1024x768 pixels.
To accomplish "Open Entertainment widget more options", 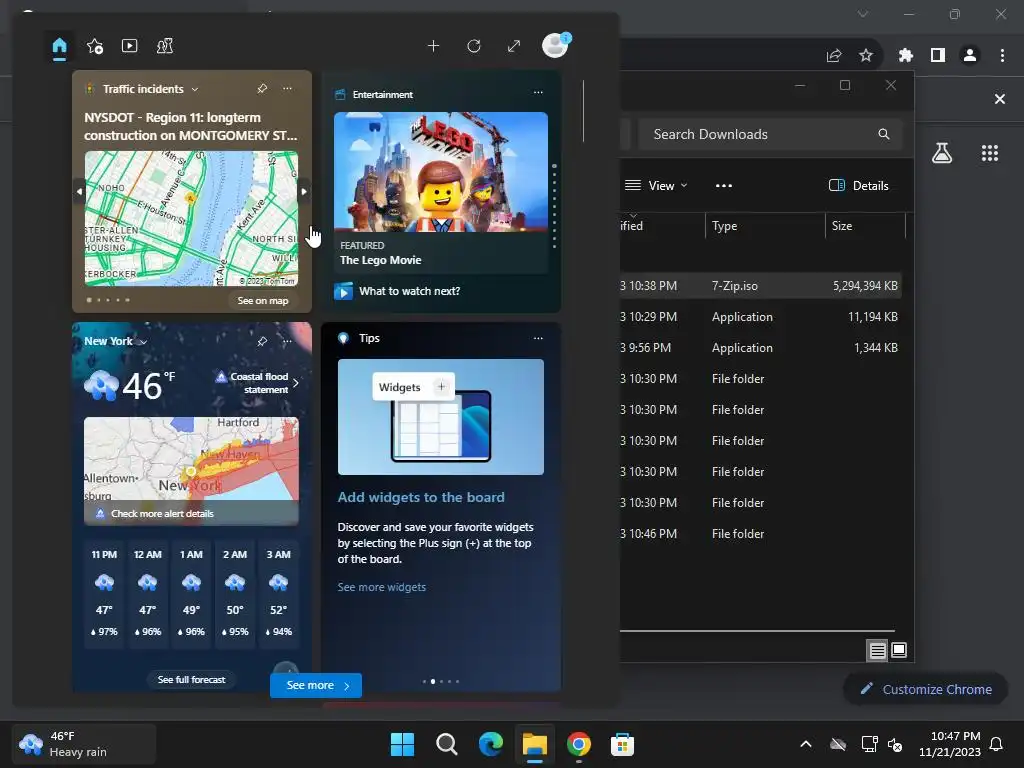I will point(538,93).
